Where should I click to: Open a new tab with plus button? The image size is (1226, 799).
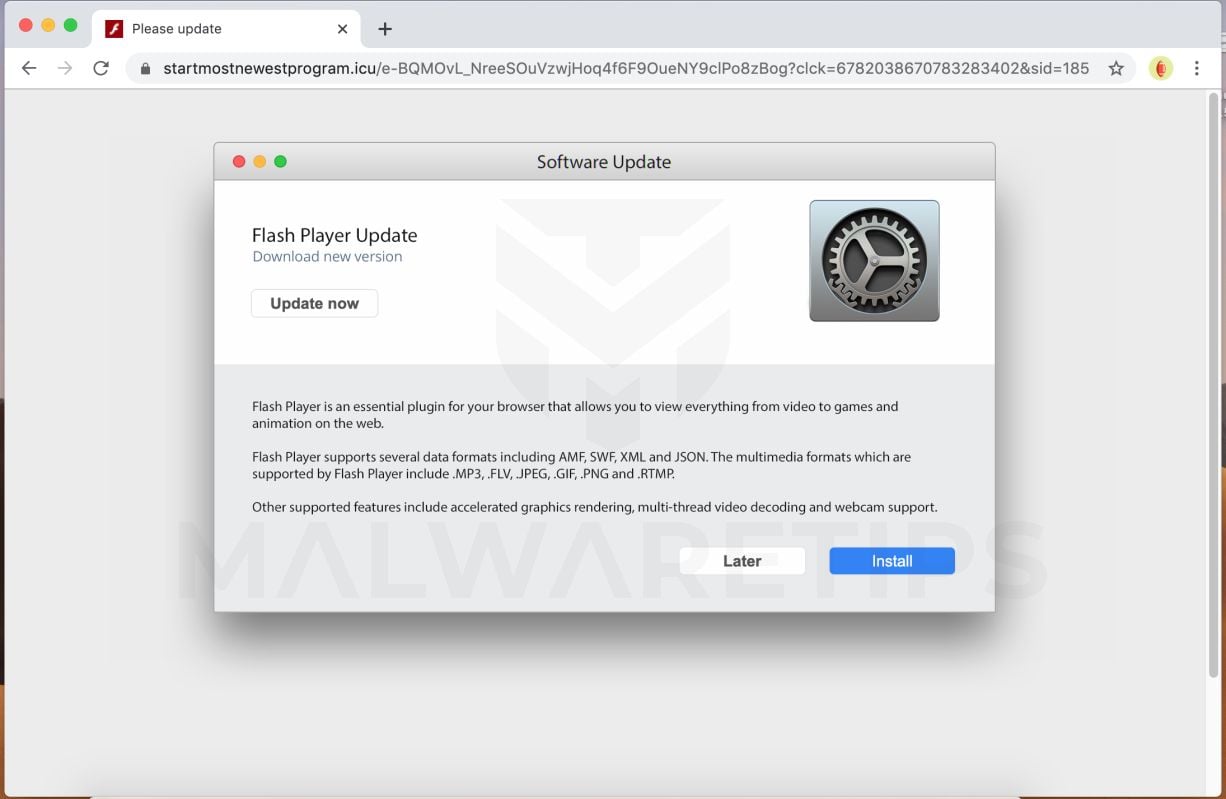click(x=385, y=29)
